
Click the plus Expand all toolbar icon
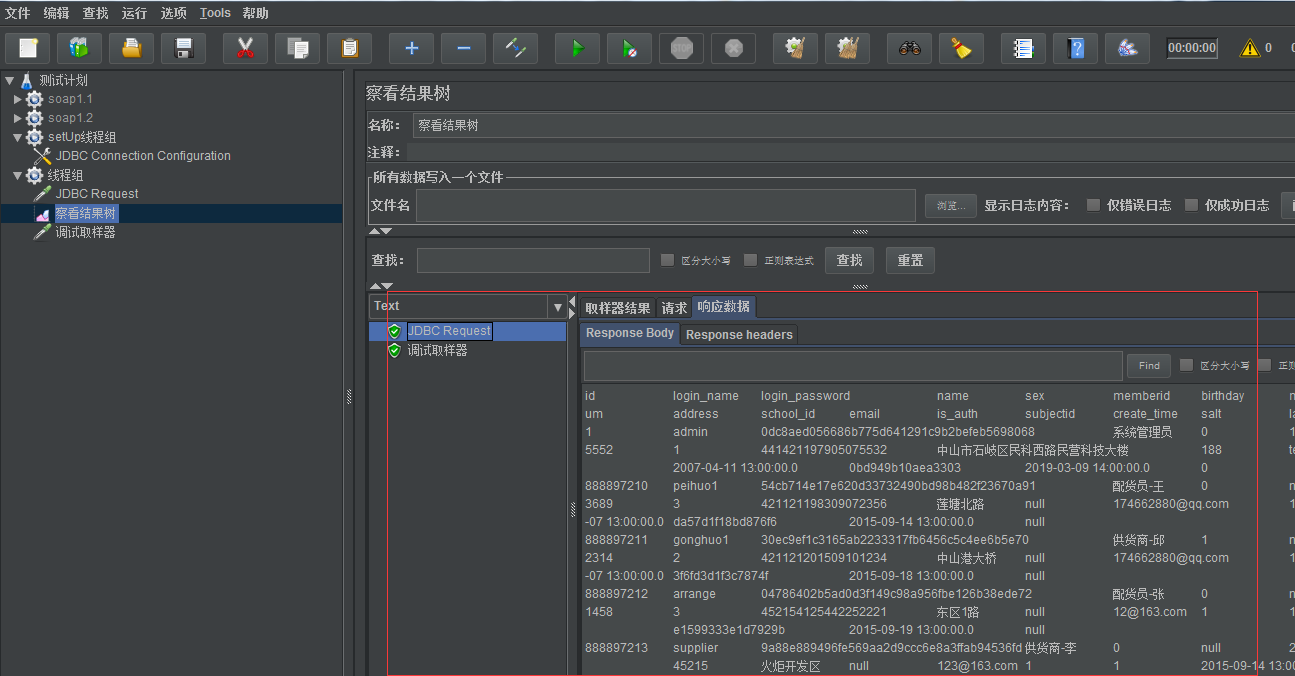[411, 48]
